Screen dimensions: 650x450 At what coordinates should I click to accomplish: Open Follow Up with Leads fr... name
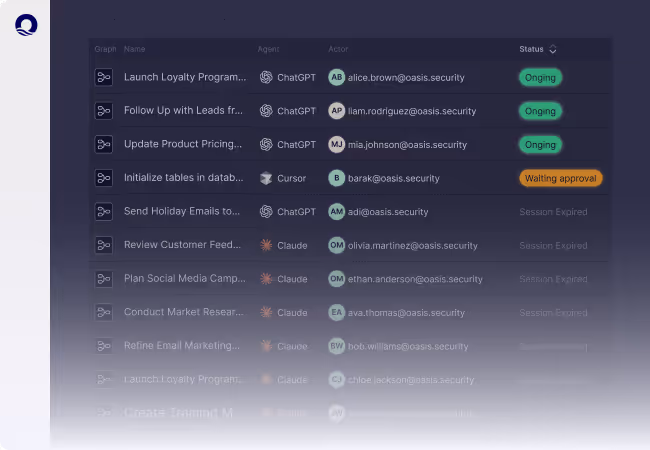(183, 110)
